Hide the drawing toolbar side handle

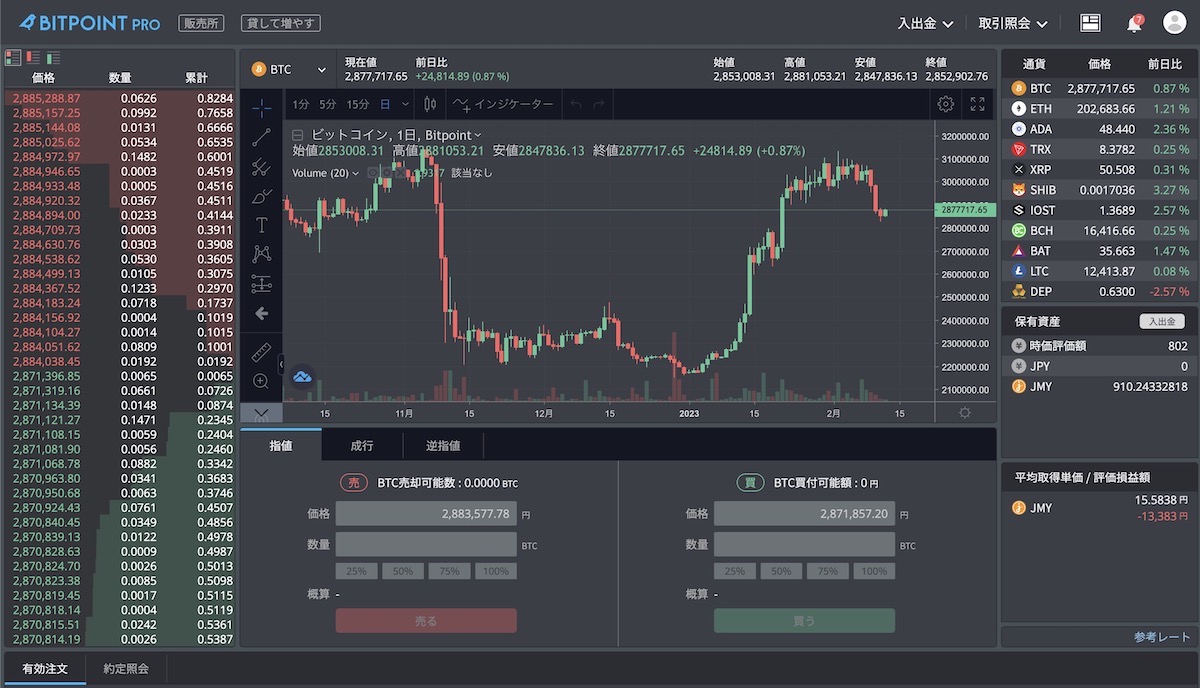coord(281,365)
